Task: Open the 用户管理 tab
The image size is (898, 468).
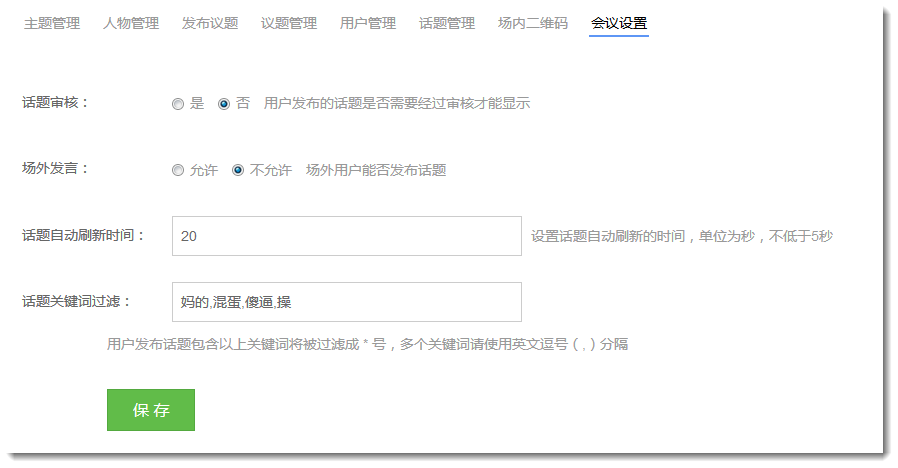Action: pyautogui.click(x=368, y=23)
